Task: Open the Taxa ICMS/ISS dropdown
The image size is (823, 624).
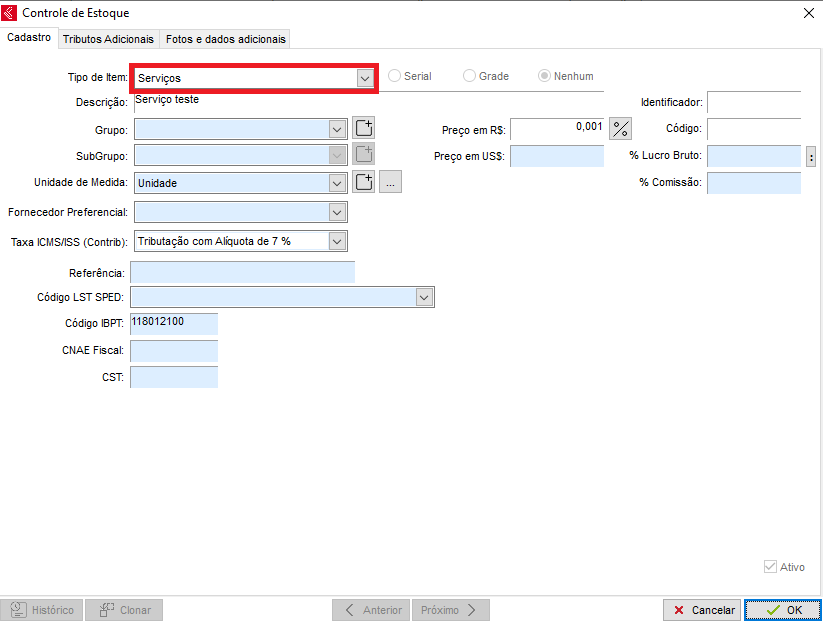Action: pos(337,241)
